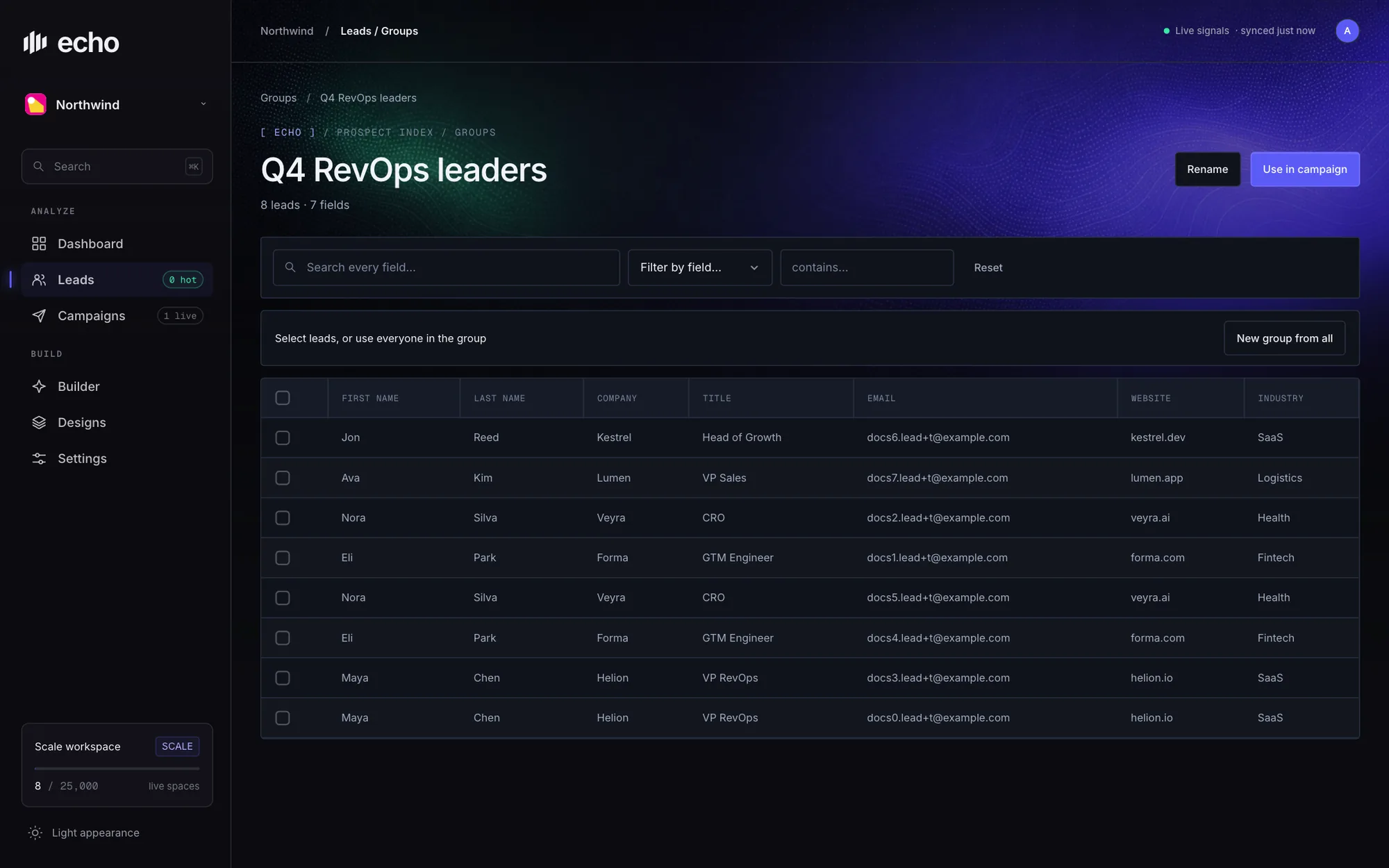Click the SCALE plan badge
Image resolution: width=1389 pixels, height=868 pixels.
177,746
